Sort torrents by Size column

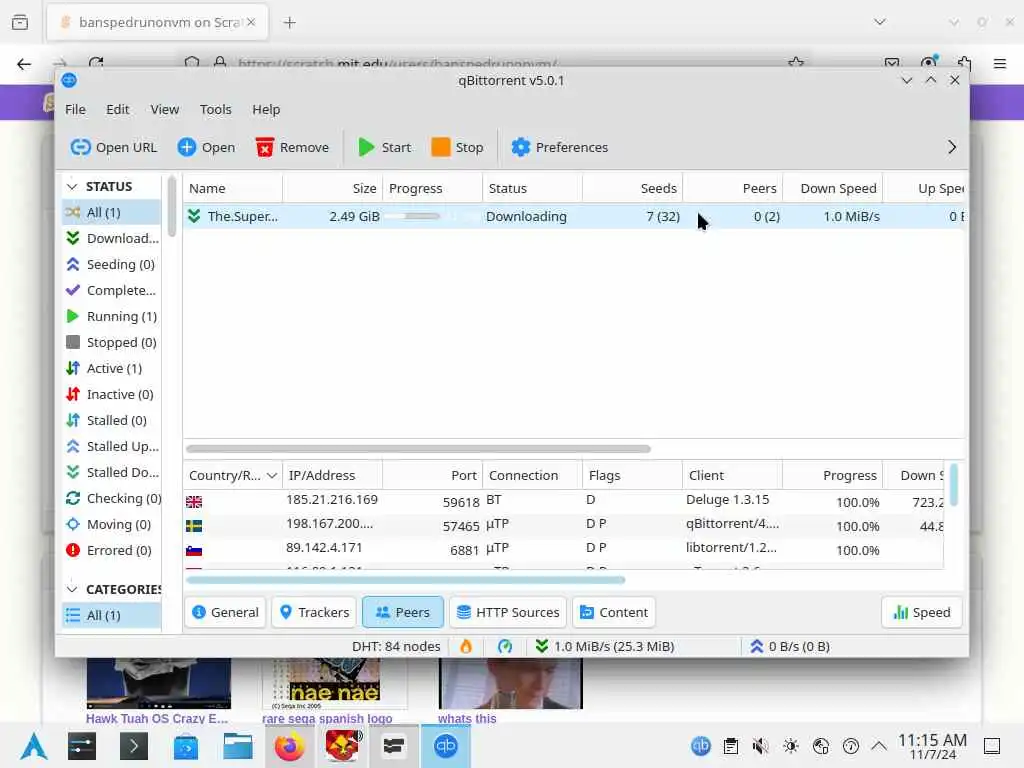[x=332, y=189]
